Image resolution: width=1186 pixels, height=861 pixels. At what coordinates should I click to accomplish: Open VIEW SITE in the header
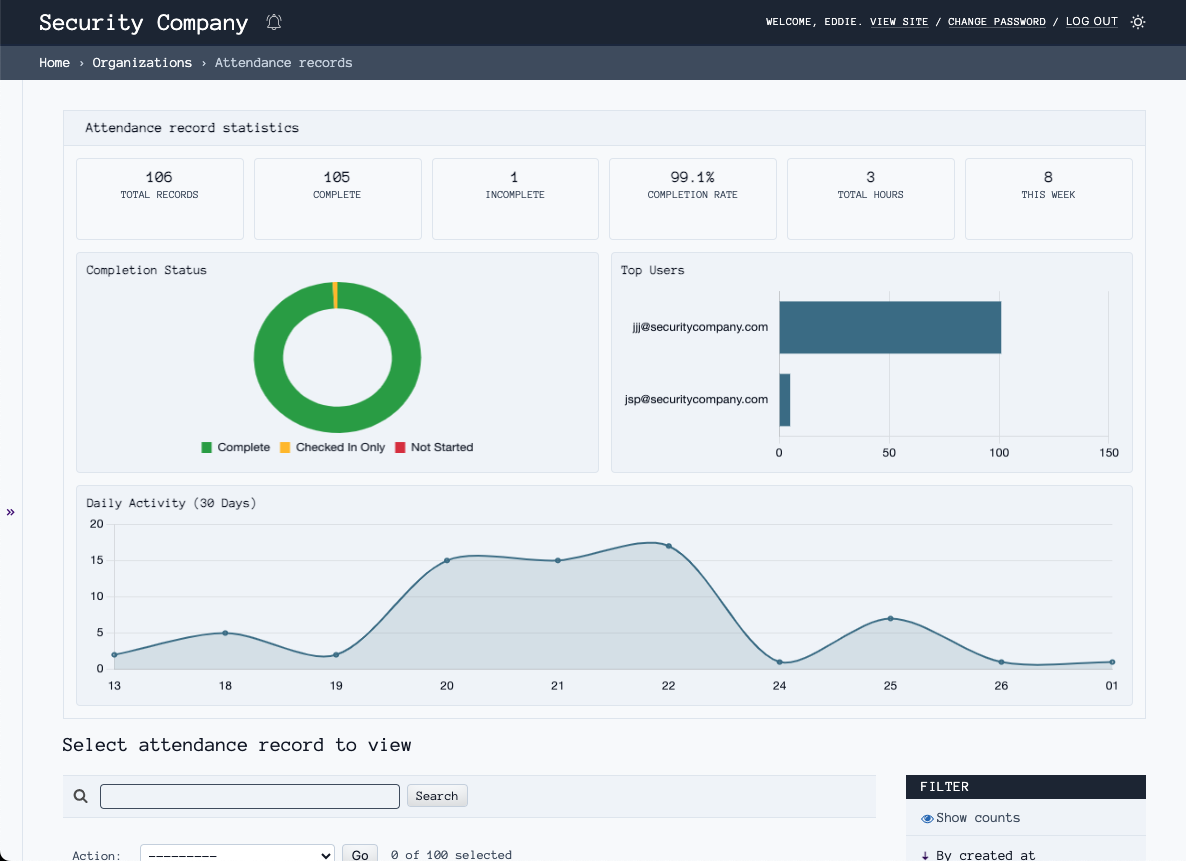[899, 21]
